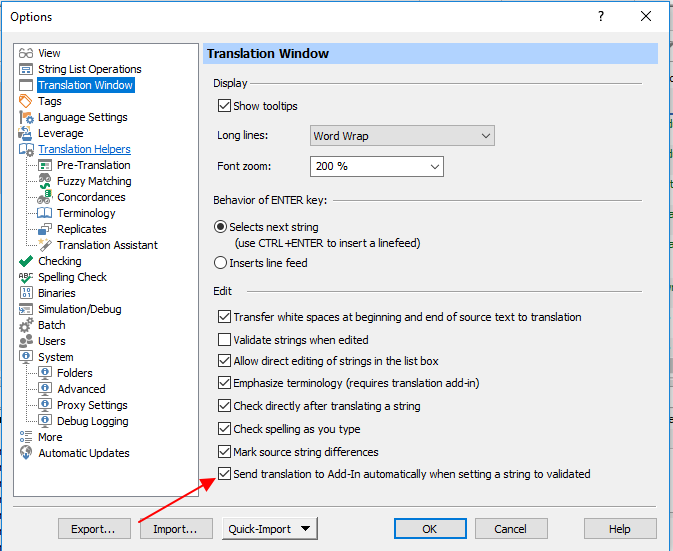Open the Long lines Word Wrap dropdown
The width and height of the screenshot is (673, 551).
(x=485, y=136)
